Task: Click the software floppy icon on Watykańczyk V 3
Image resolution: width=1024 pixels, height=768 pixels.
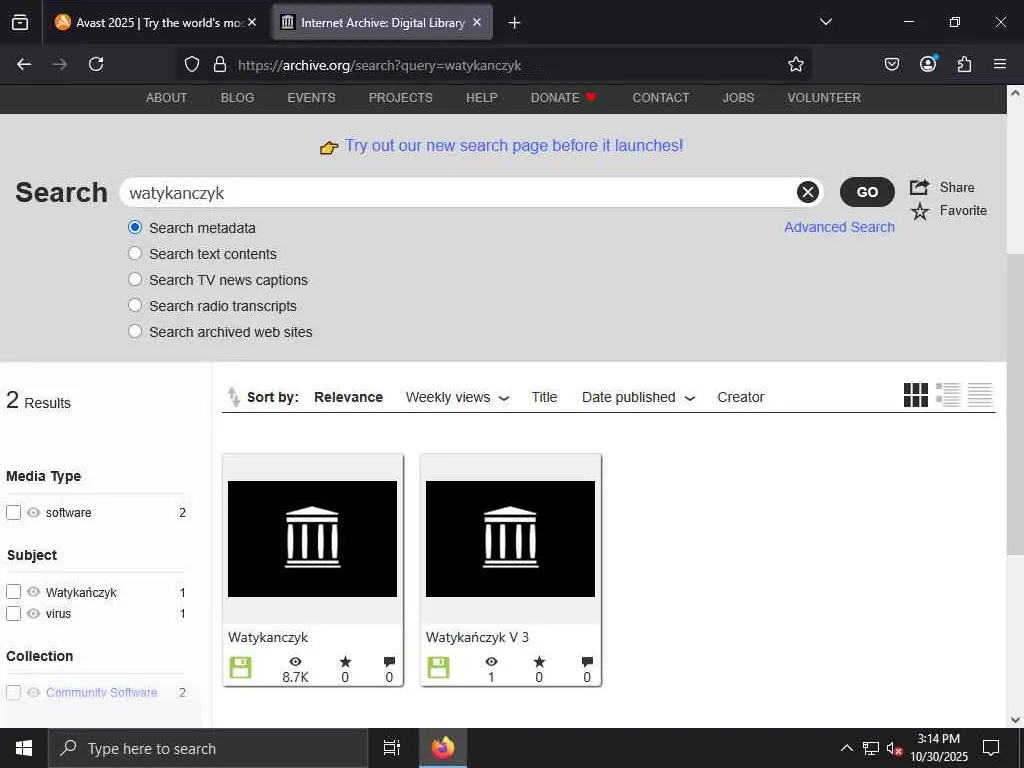Action: (x=438, y=667)
